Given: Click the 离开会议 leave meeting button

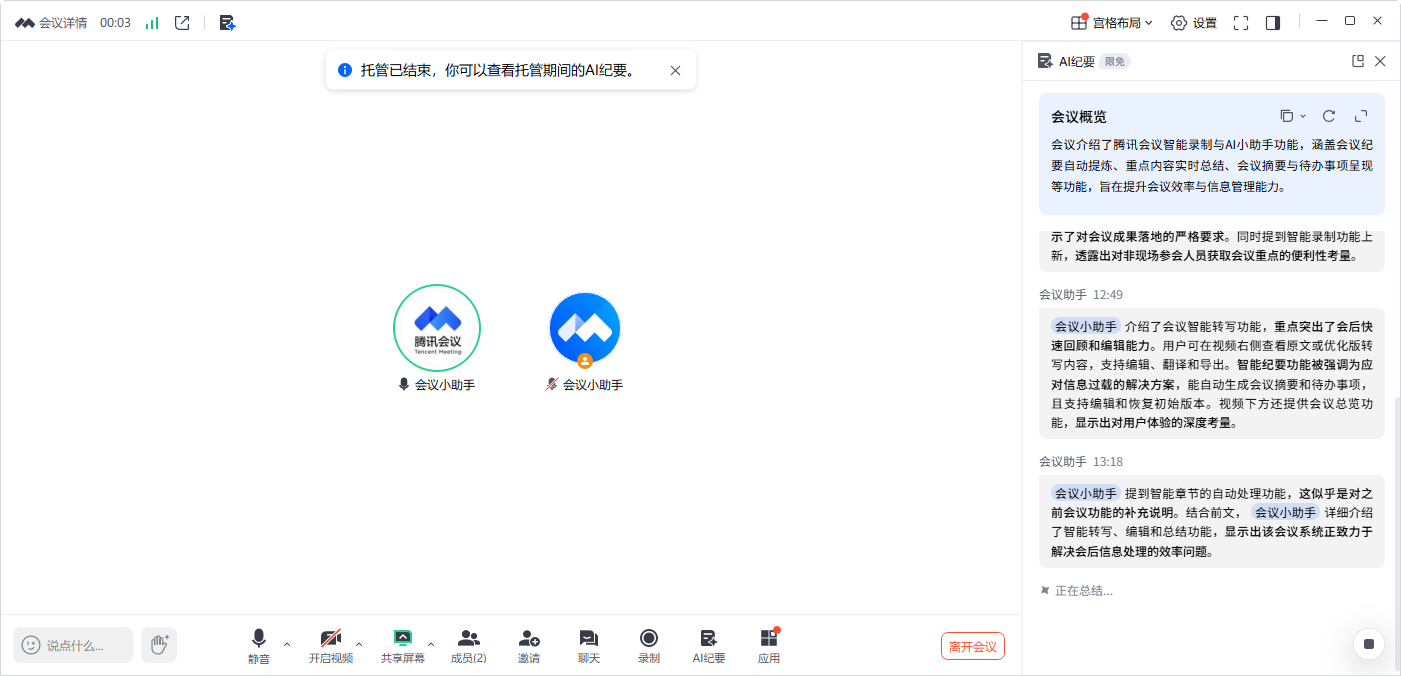Looking at the screenshot, I should pos(972,646).
